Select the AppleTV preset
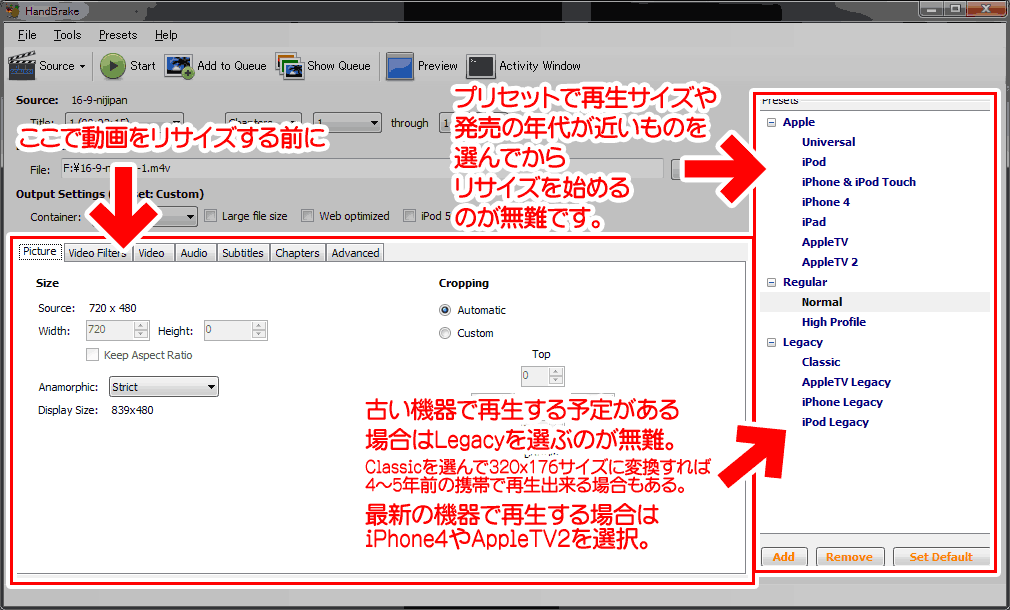This screenshot has width=1010, height=610. coord(825,242)
